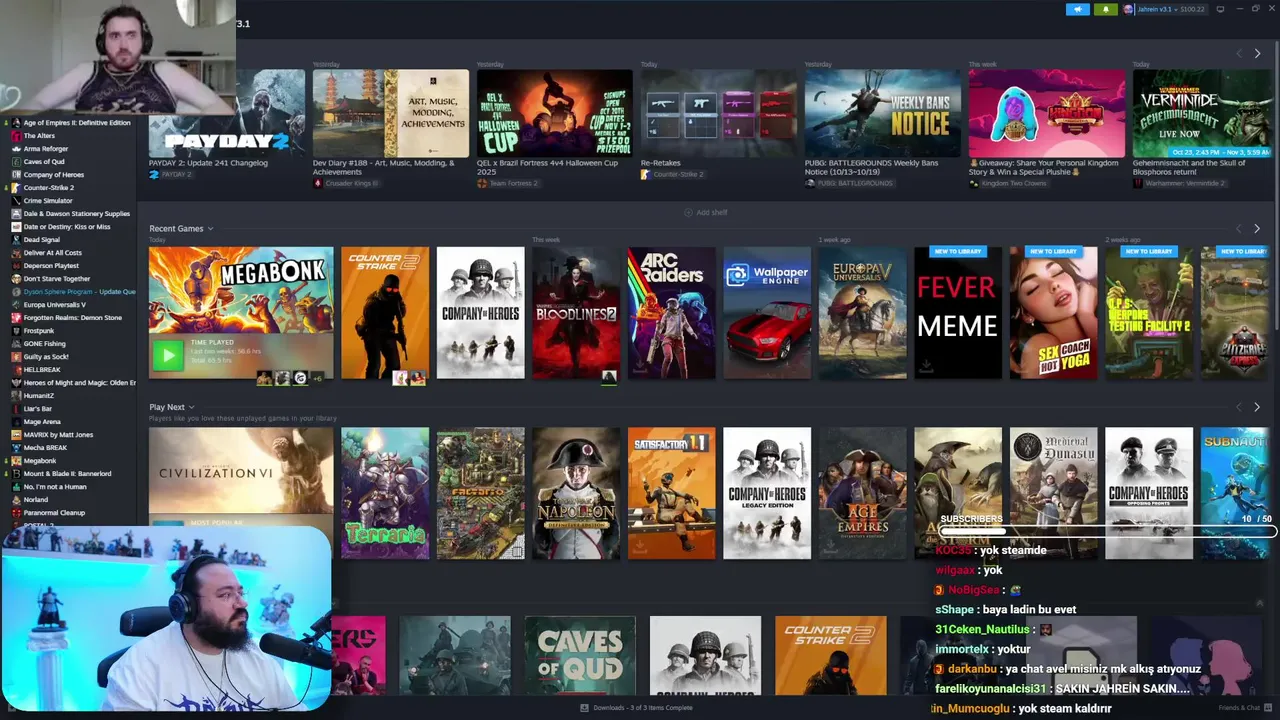Viewport: 1280px width, 720px height.
Task: Open Fever Meme cover in Recent Games
Action: coord(958,313)
